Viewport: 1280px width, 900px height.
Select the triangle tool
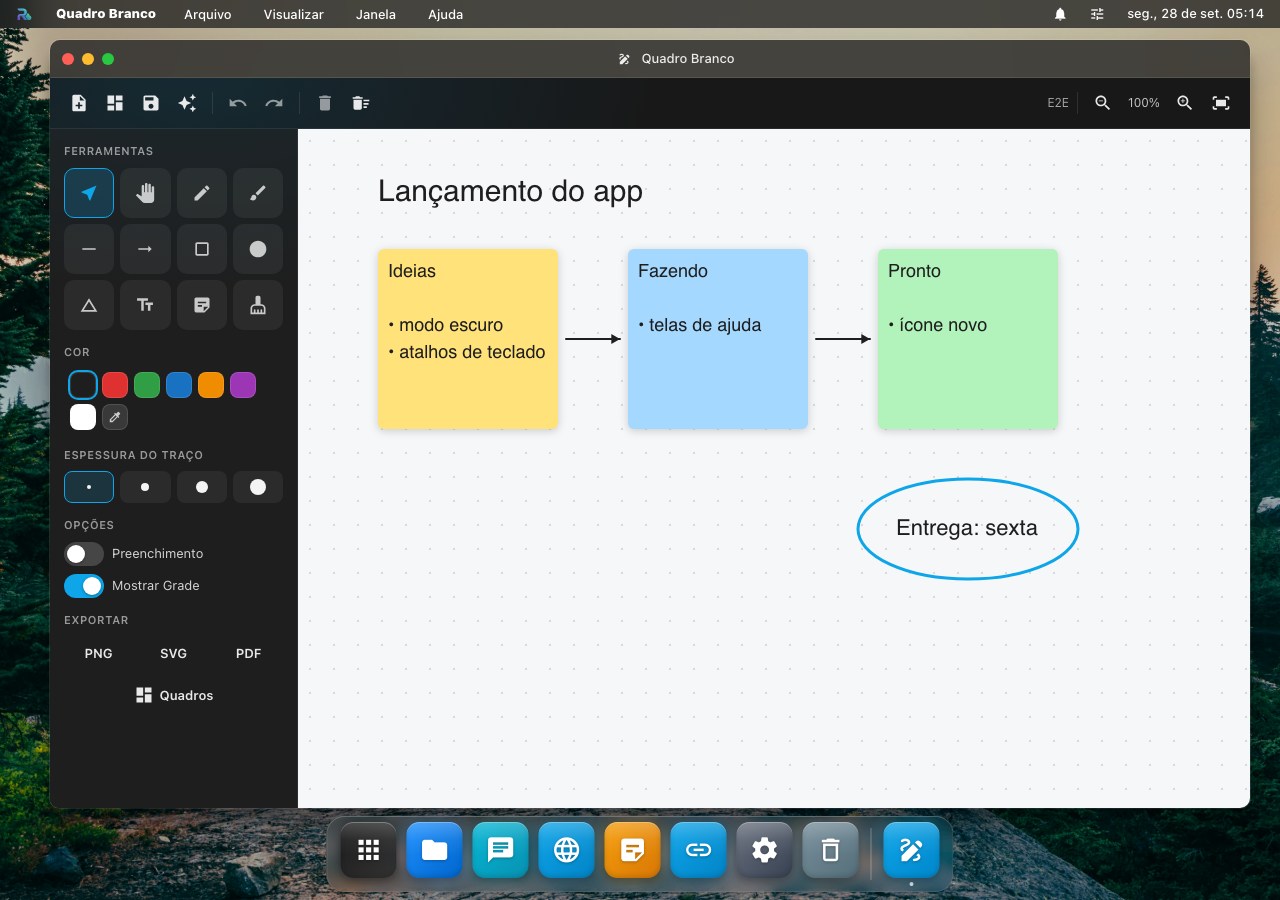pos(89,305)
